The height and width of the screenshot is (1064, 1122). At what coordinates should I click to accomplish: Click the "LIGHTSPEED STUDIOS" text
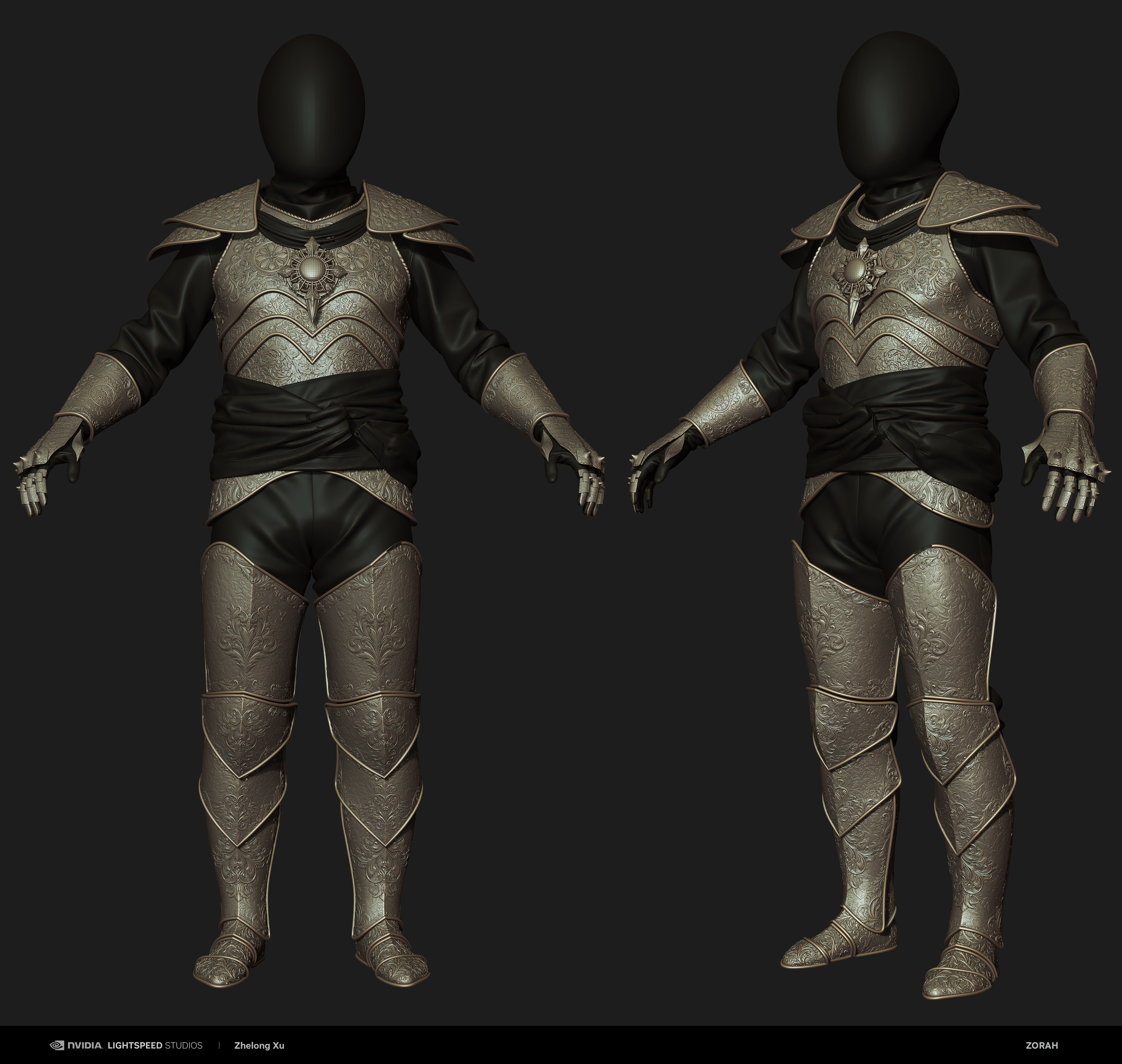click(155, 1045)
